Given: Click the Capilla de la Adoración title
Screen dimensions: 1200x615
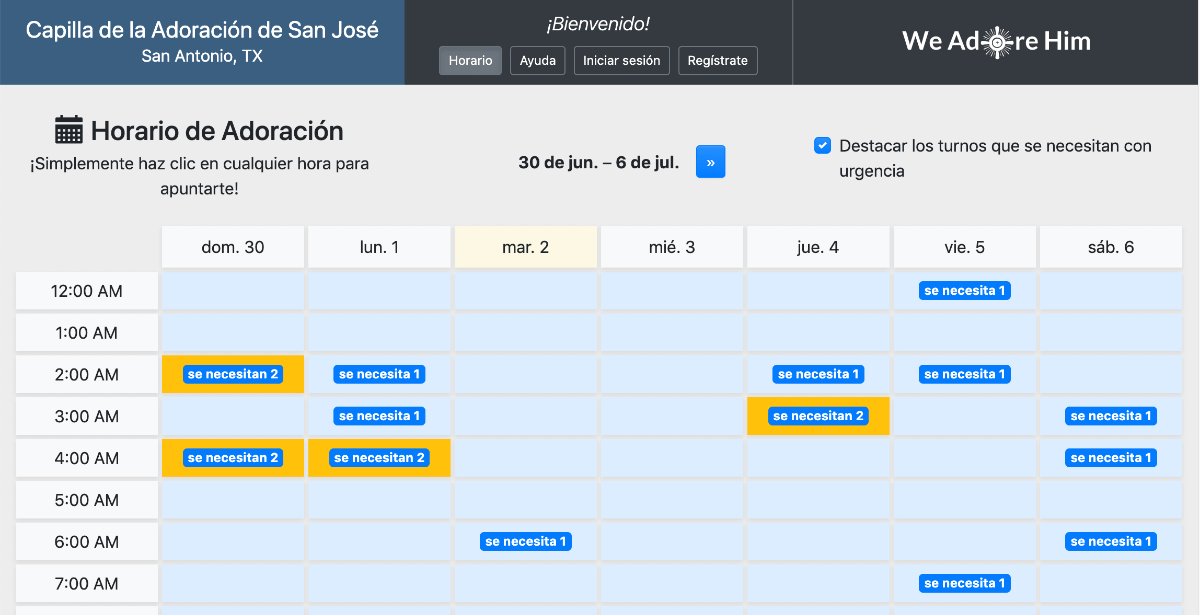Looking at the screenshot, I should click(202, 30).
